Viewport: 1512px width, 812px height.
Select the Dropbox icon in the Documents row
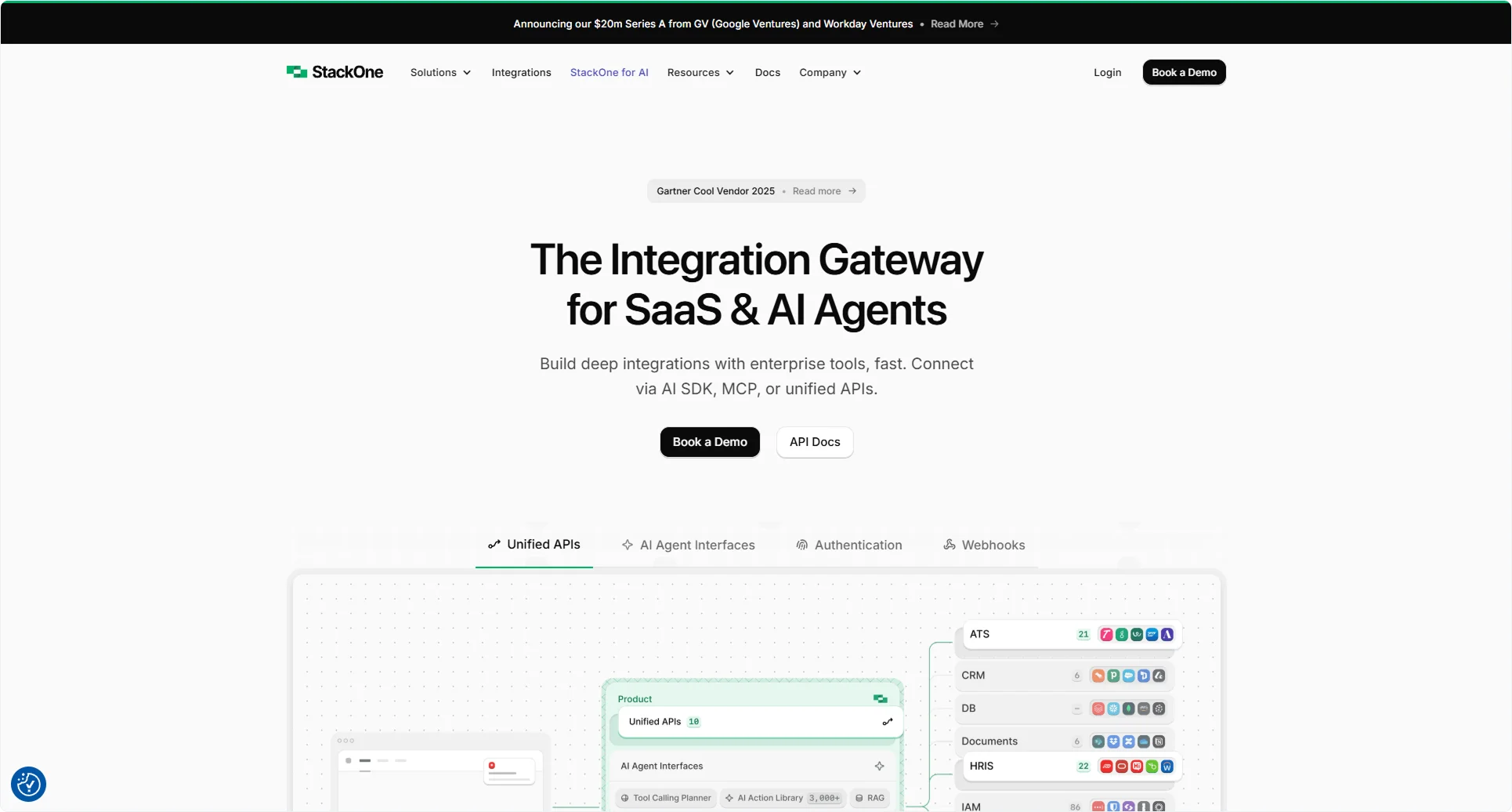1112,741
